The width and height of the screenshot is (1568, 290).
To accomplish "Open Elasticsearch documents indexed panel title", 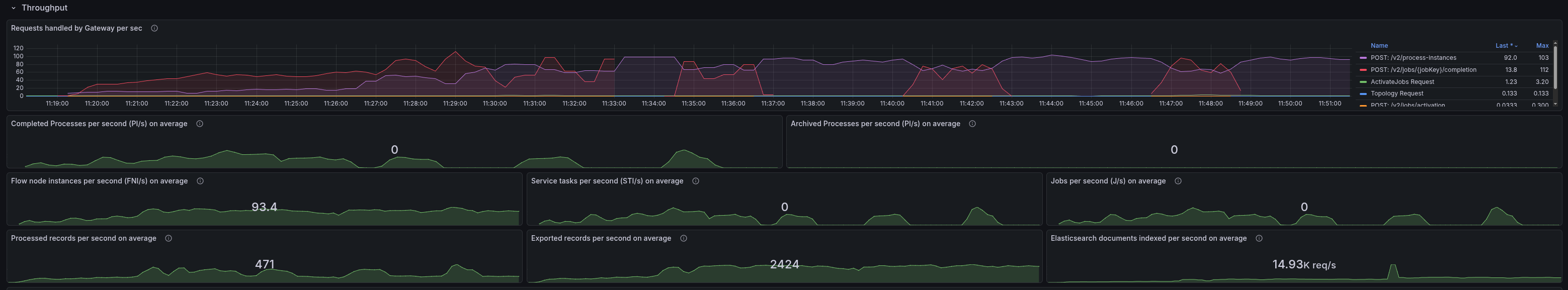I will coord(1148,238).
